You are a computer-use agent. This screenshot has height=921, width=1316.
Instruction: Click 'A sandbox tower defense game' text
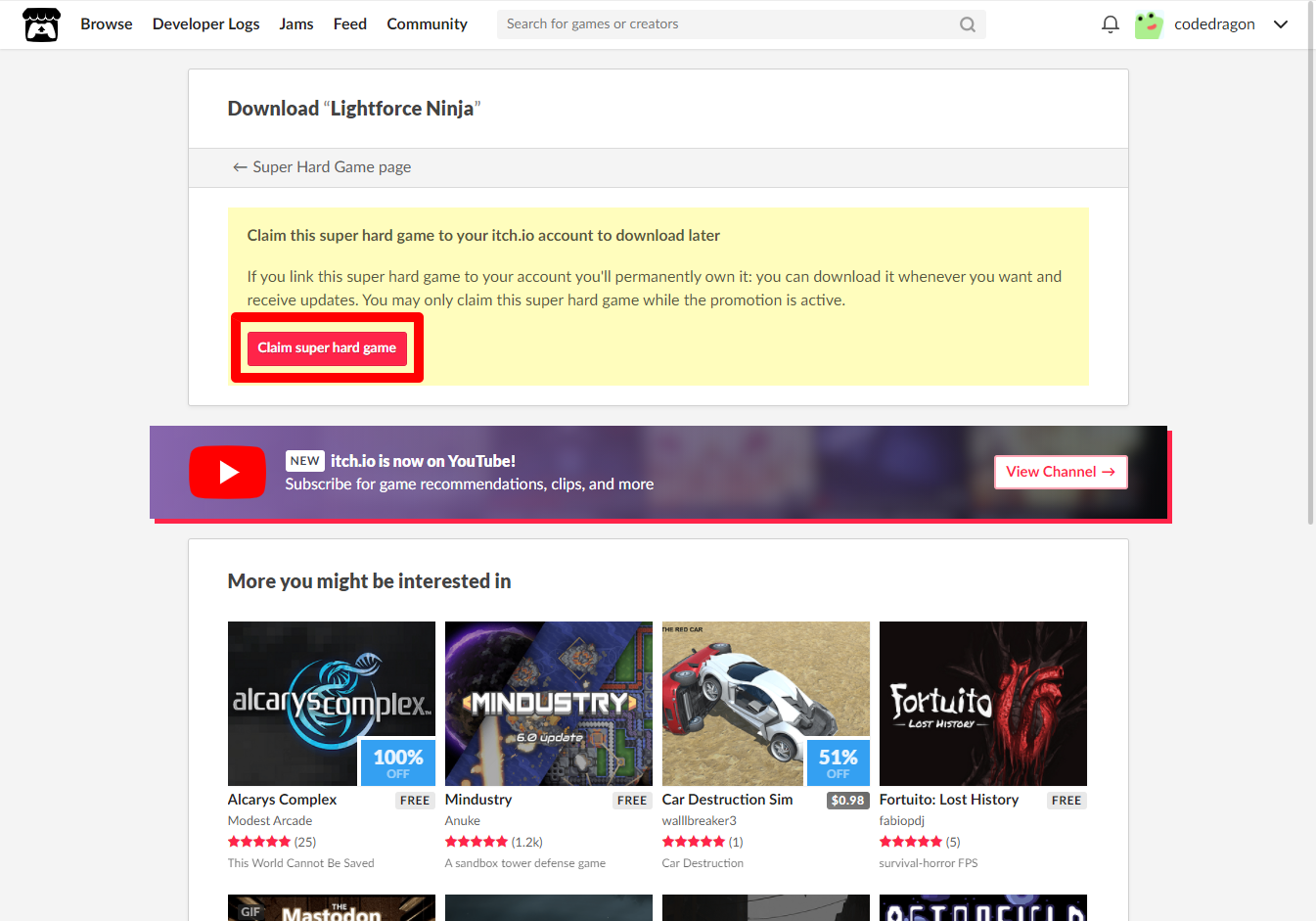pos(525,863)
